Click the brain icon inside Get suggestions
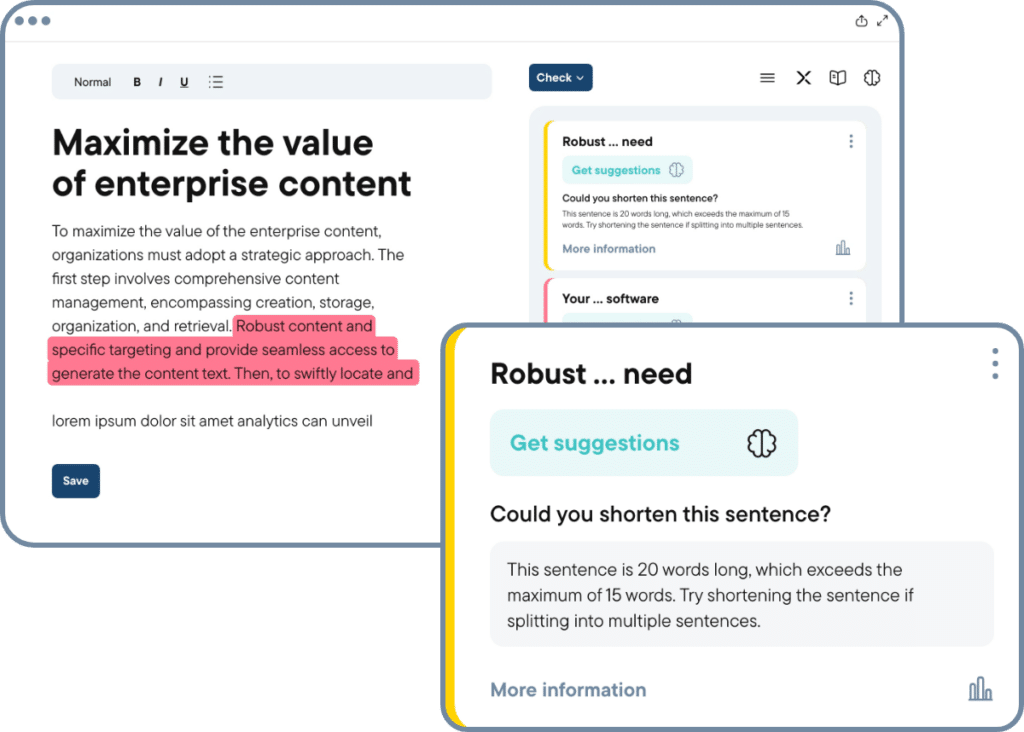1024x732 pixels. 762,442
